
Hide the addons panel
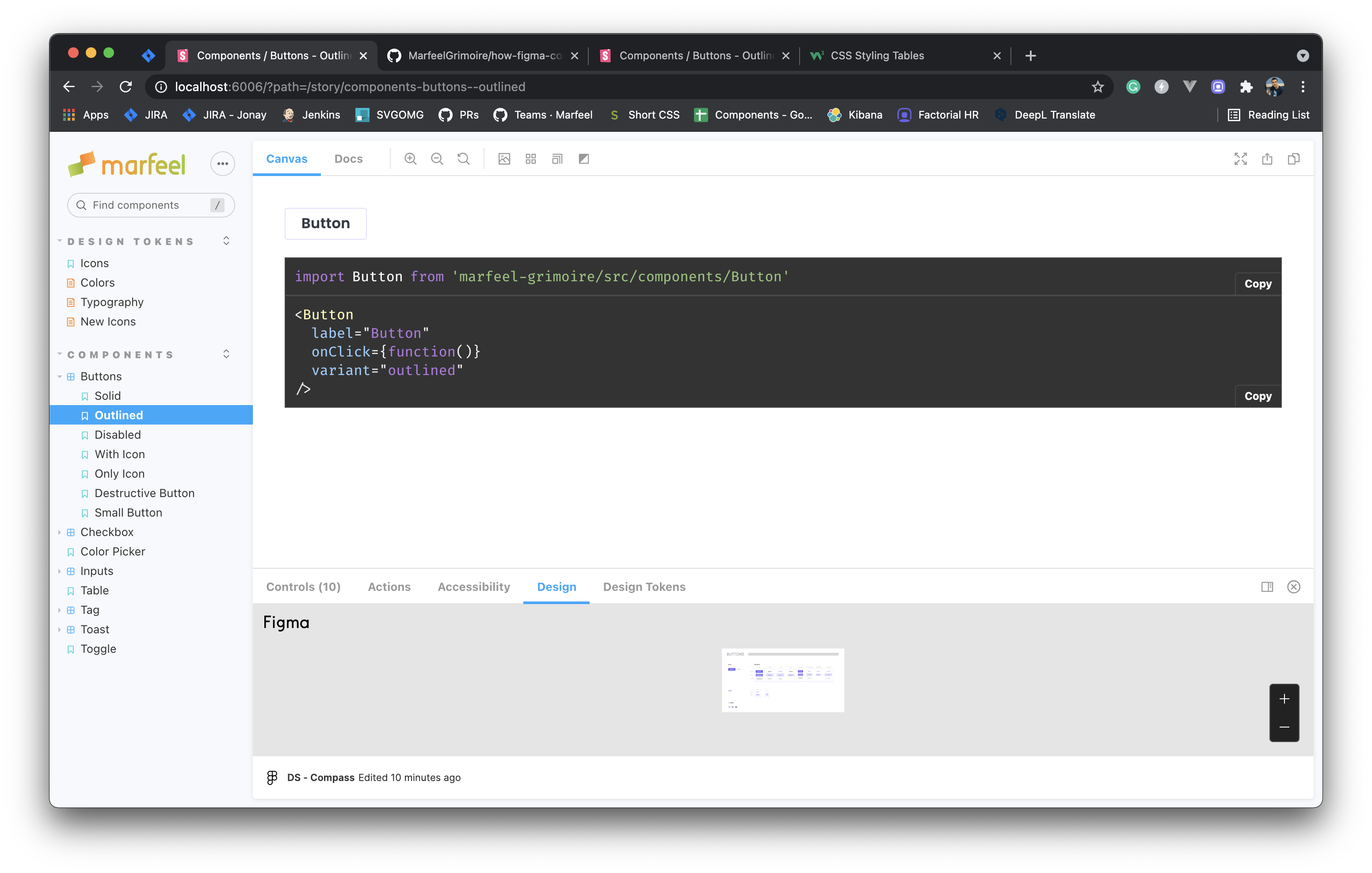[x=1294, y=587]
